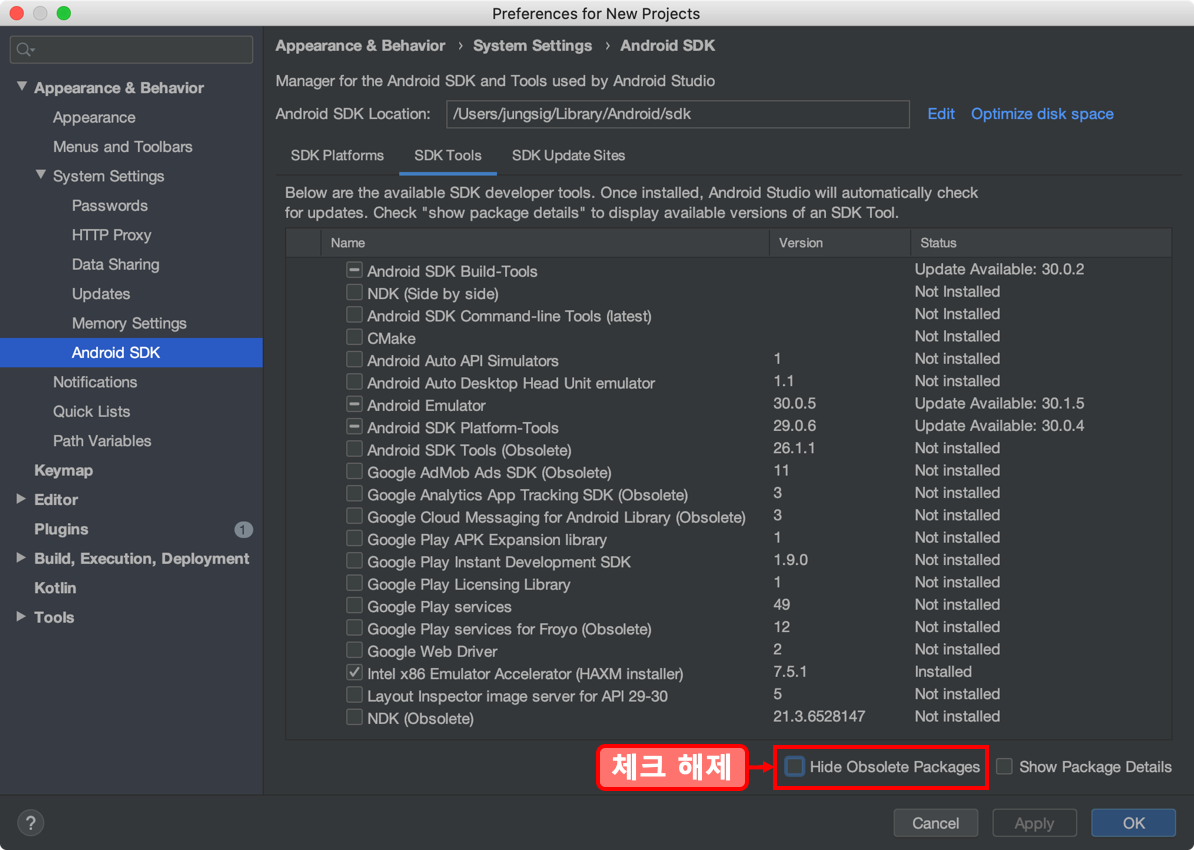This screenshot has height=850, width=1194.
Task: Select the SDK Tools tab
Action: click(x=448, y=155)
